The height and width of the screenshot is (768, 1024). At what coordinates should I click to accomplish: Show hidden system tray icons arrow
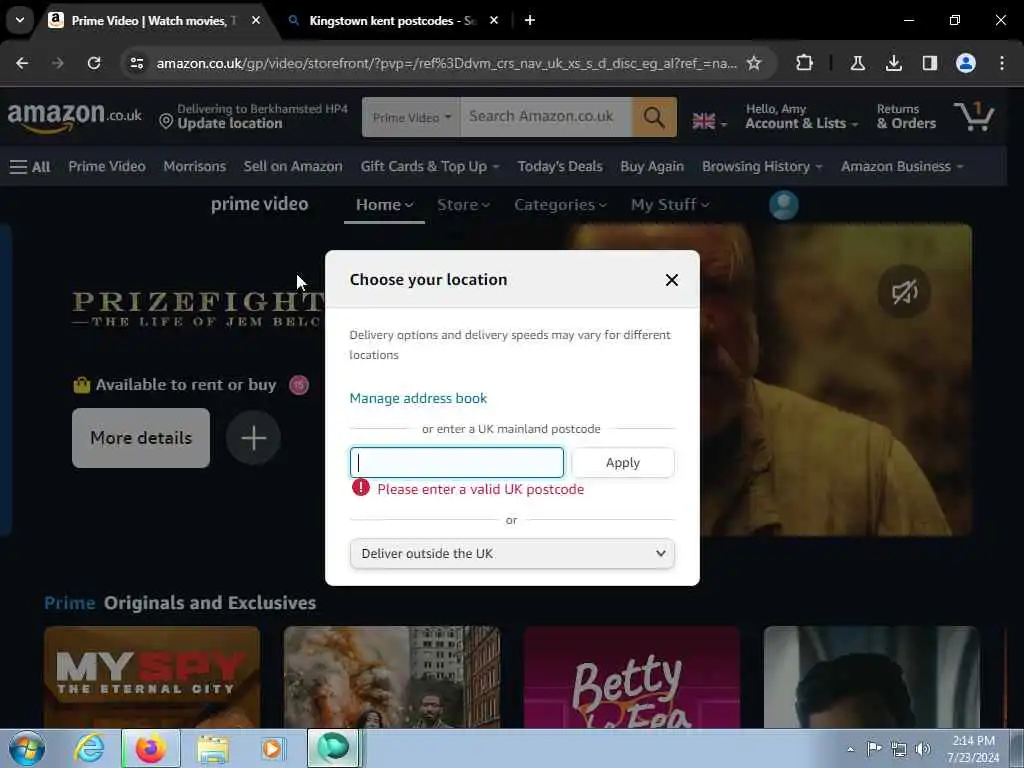tap(850, 749)
